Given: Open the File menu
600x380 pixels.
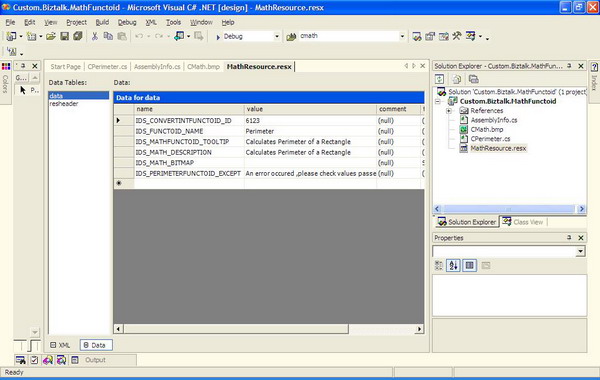Looking at the screenshot, I should click(10, 23).
